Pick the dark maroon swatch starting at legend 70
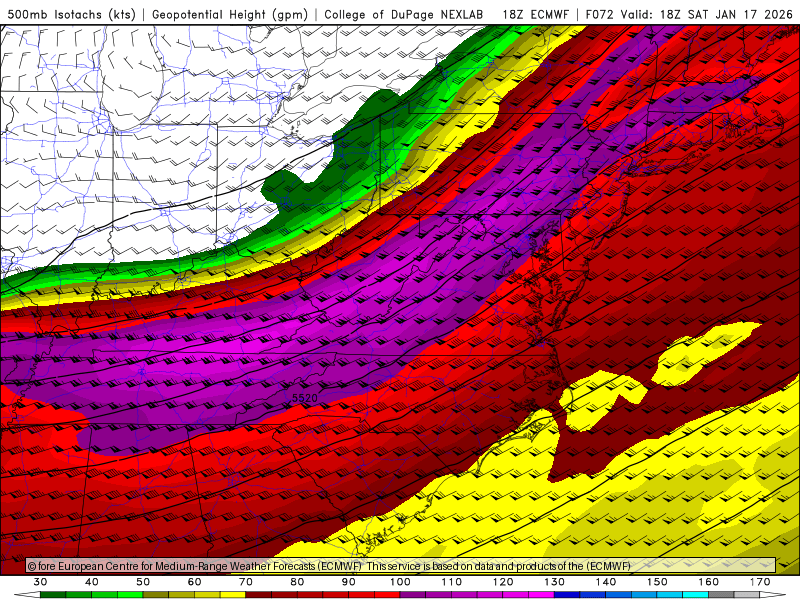Viewport: 800px width, 600px height. tap(259, 595)
